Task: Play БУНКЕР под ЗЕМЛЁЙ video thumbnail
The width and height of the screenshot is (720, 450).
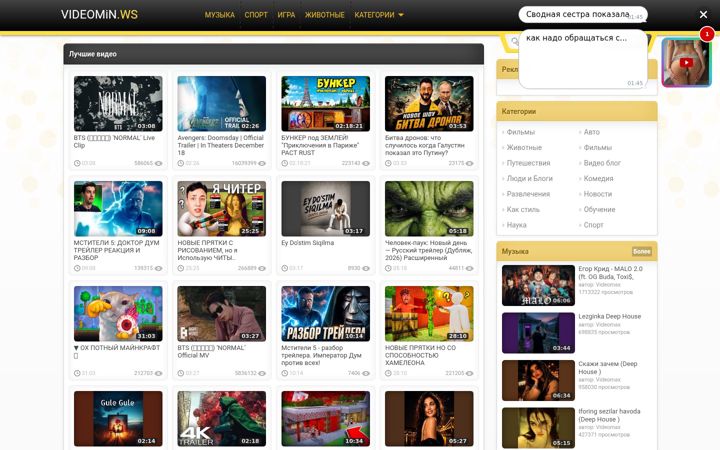Action: pyautogui.click(x=325, y=104)
